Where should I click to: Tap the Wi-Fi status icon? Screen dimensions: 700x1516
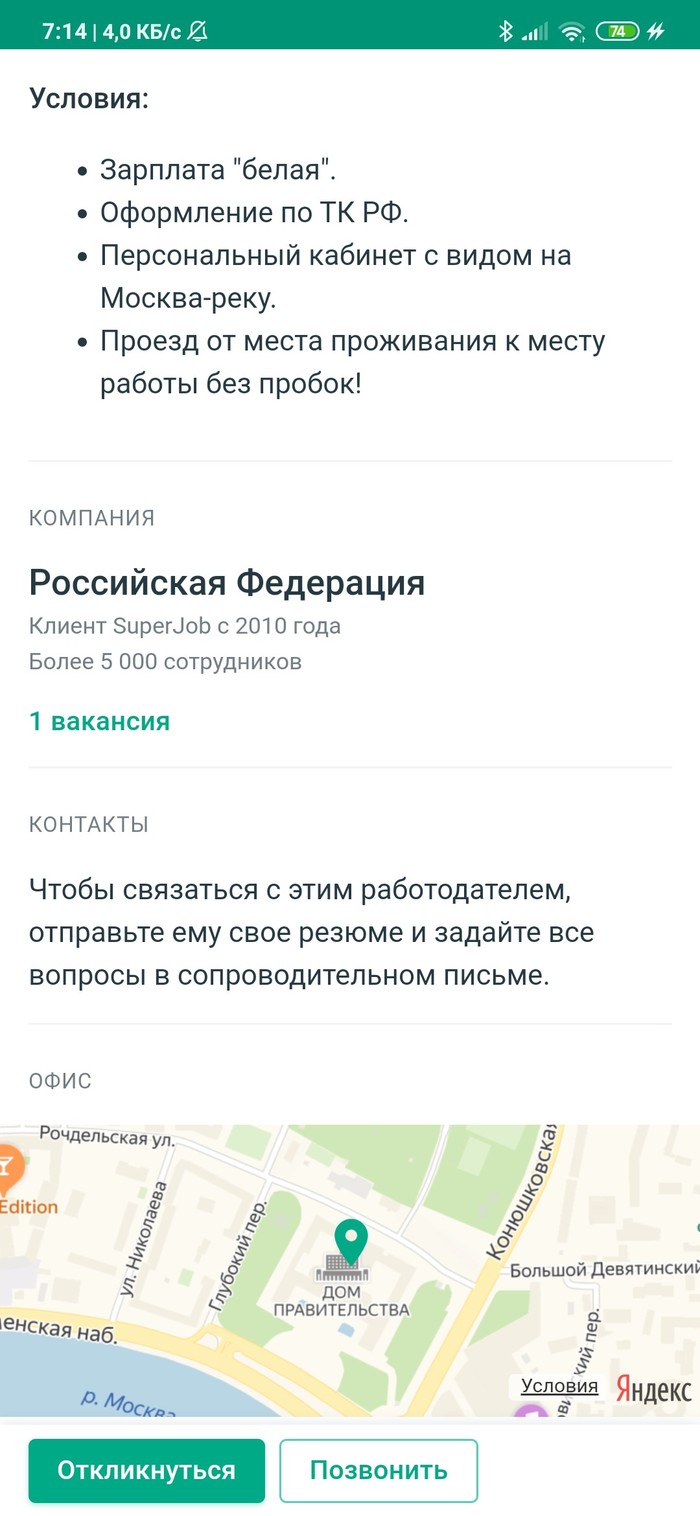572,31
